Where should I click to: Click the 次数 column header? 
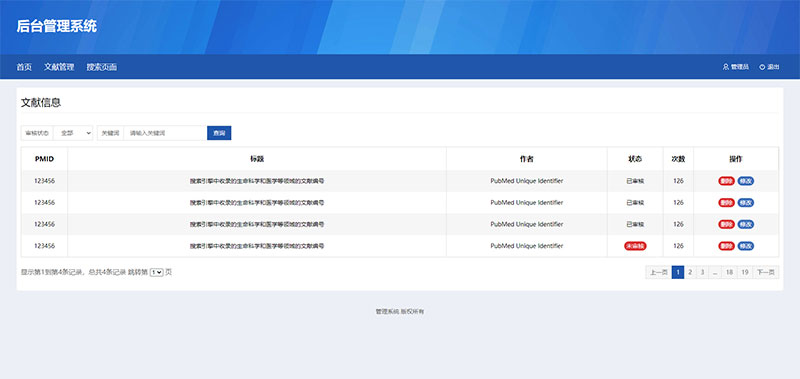point(678,159)
